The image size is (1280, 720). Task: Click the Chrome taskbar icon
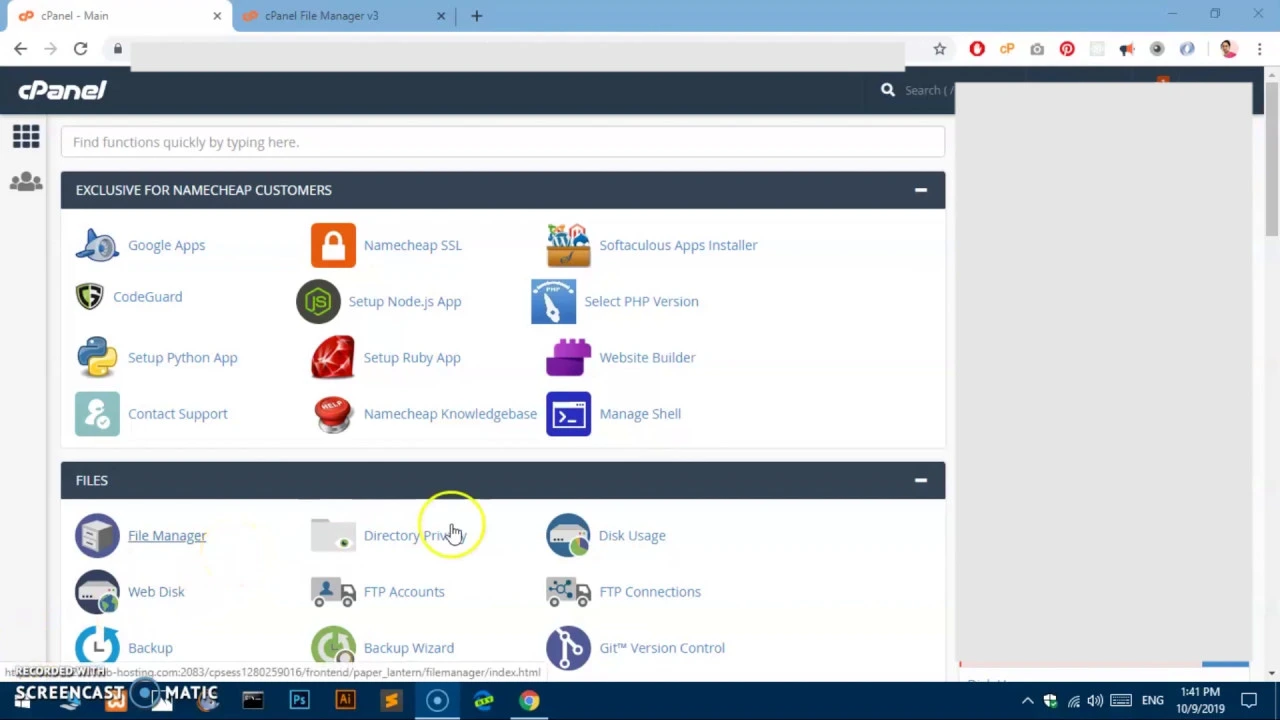[529, 701]
